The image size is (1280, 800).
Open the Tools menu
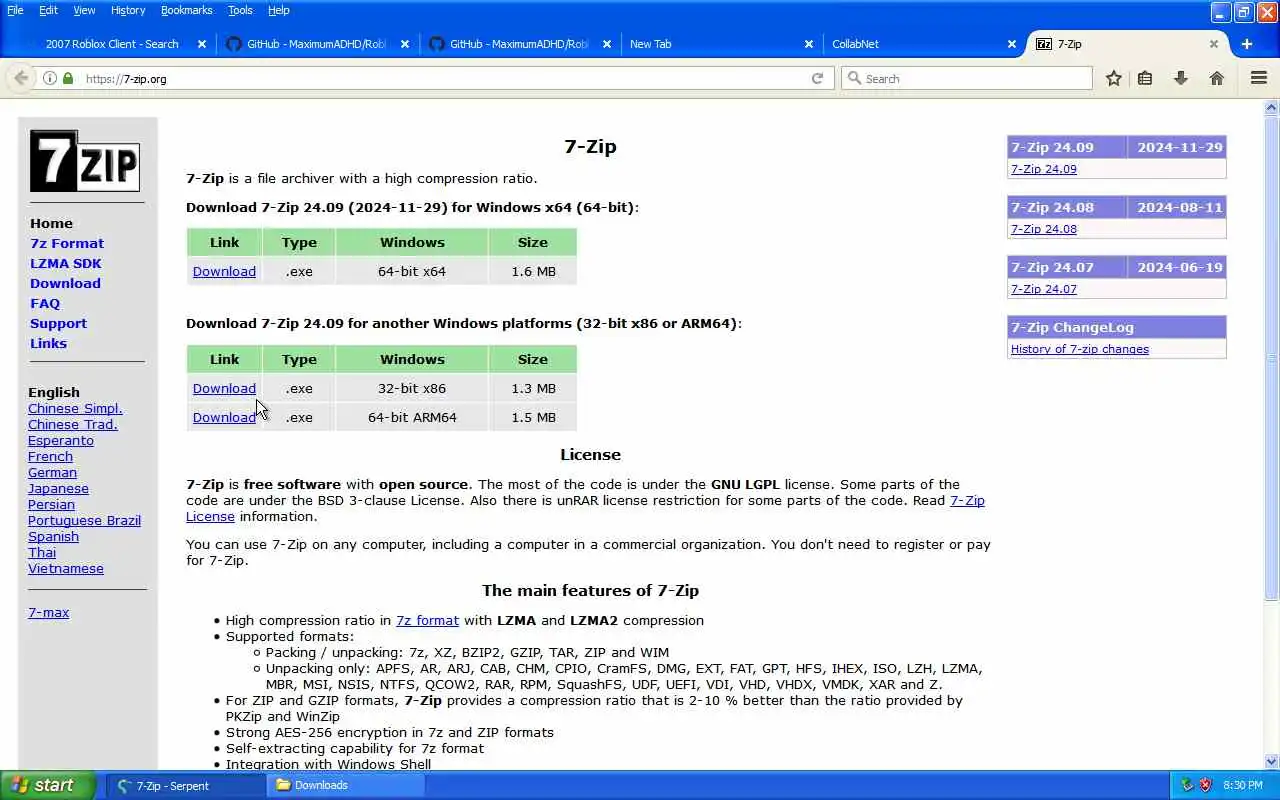pos(240,10)
